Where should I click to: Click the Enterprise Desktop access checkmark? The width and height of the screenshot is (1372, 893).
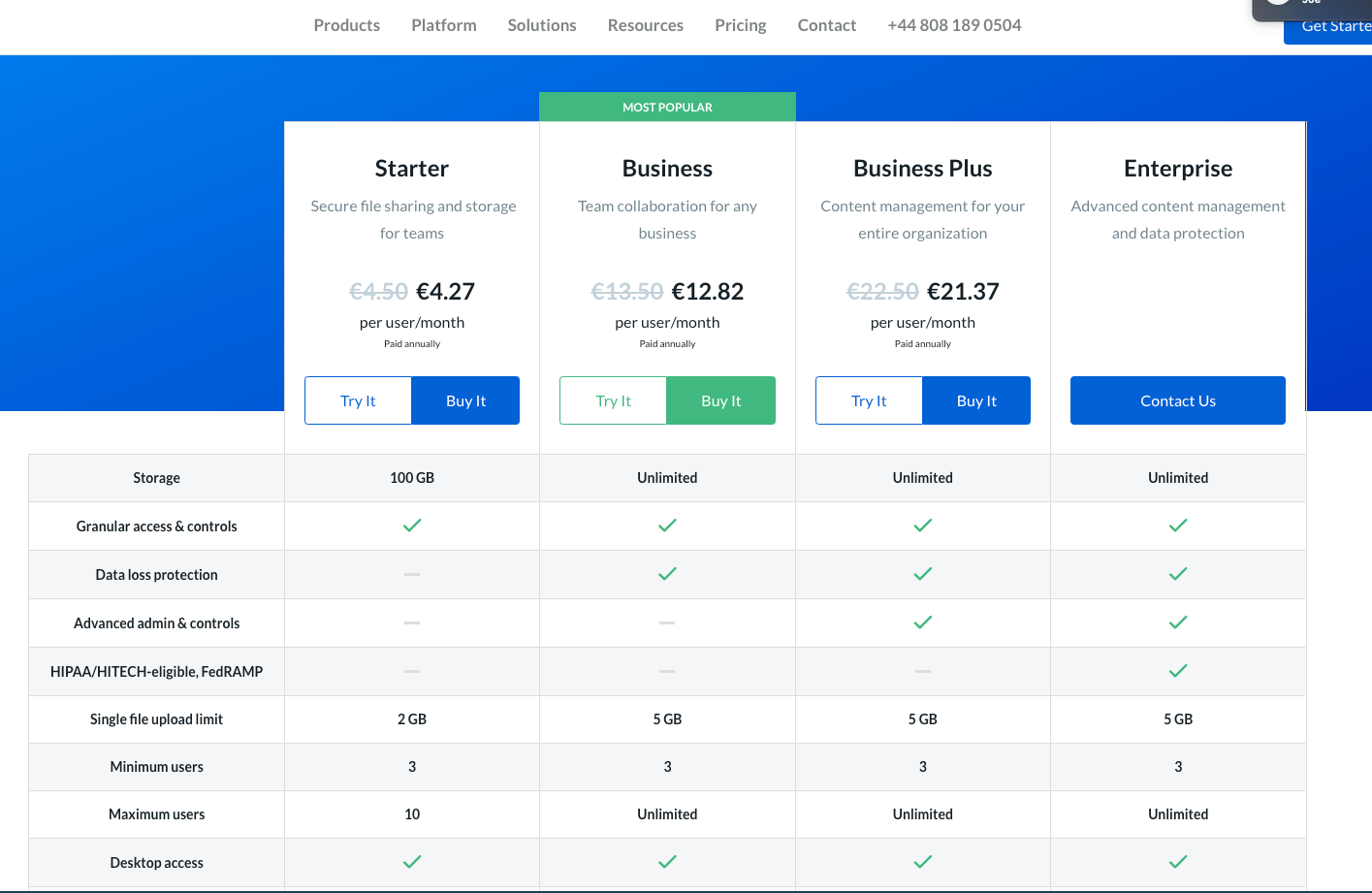coord(1178,861)
